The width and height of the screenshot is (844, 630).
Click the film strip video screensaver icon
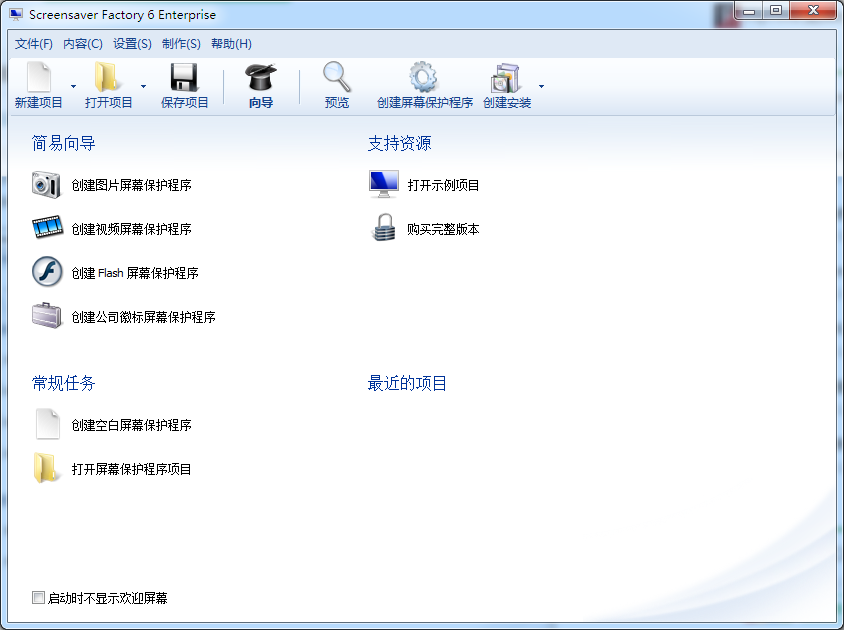(47, 227)
